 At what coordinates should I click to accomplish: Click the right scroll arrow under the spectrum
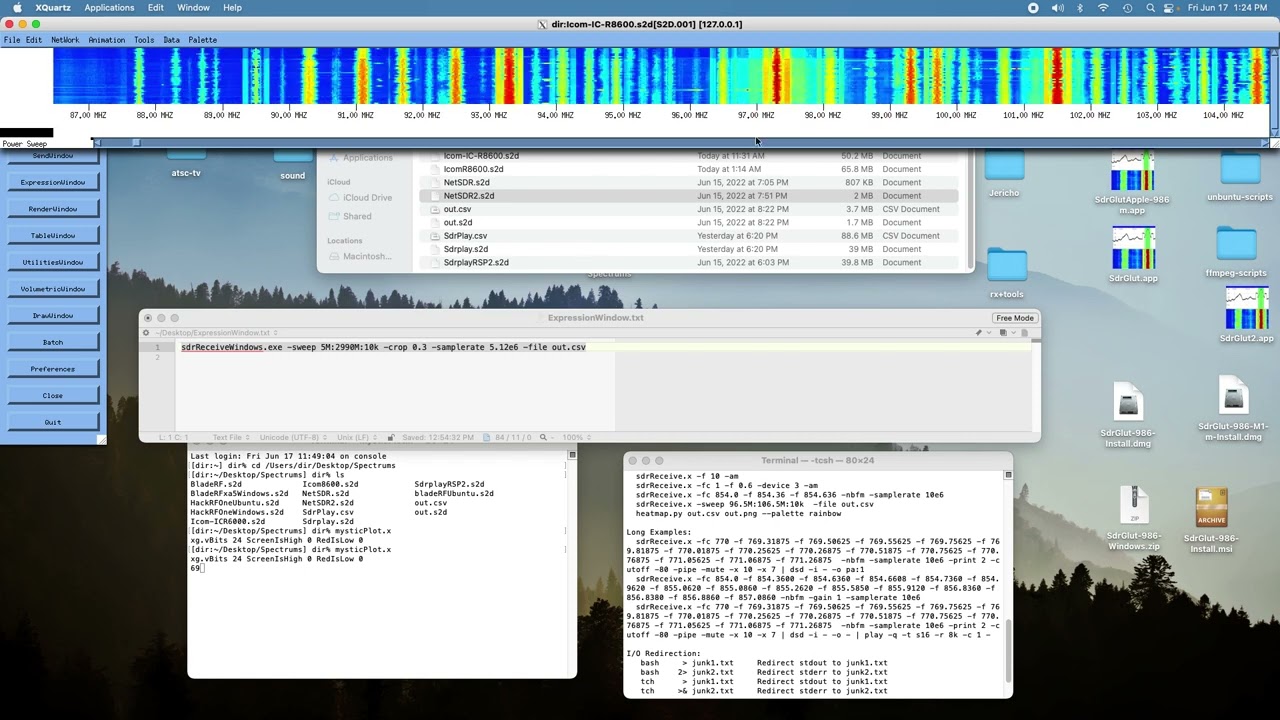[x=1265, y=143]
